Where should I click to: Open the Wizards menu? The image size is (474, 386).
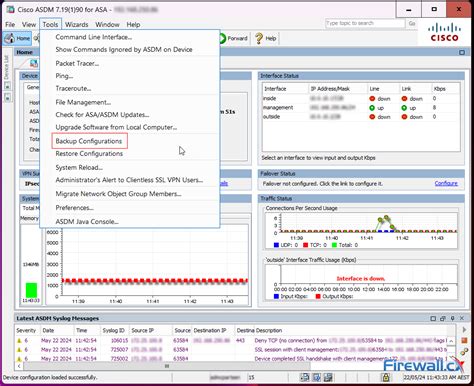click(76, 24)
